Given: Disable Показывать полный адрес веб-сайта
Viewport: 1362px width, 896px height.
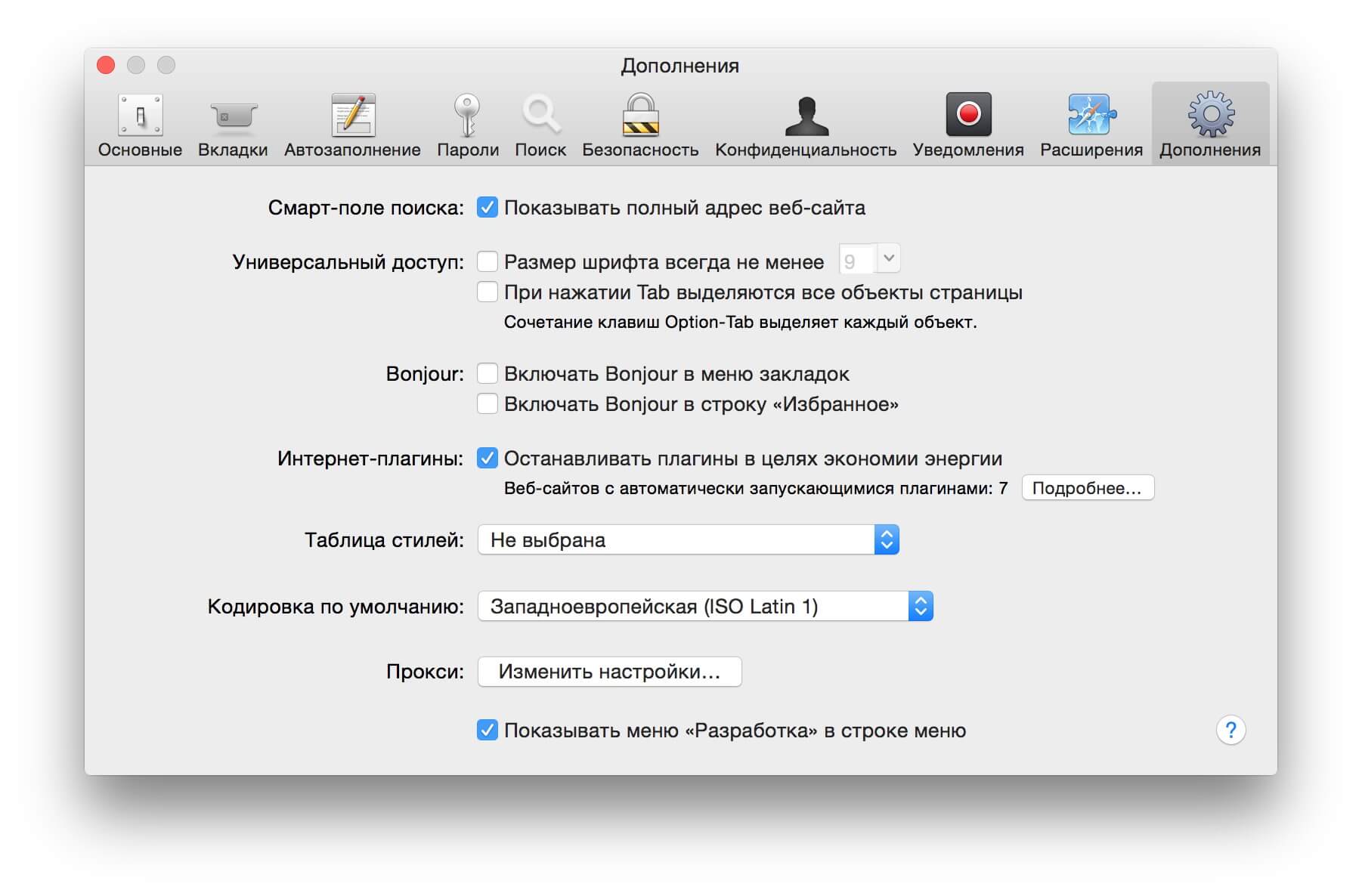Looking at the screenshot, I should (488, 207).
